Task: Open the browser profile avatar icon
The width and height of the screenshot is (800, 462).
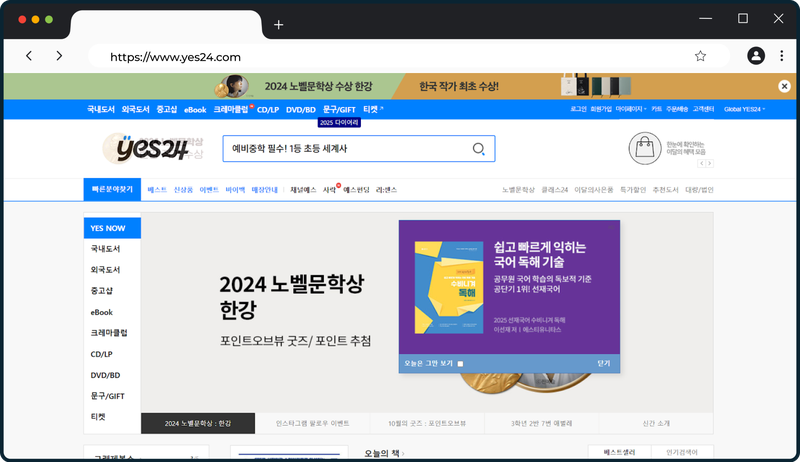Action: tap(756, 56)
